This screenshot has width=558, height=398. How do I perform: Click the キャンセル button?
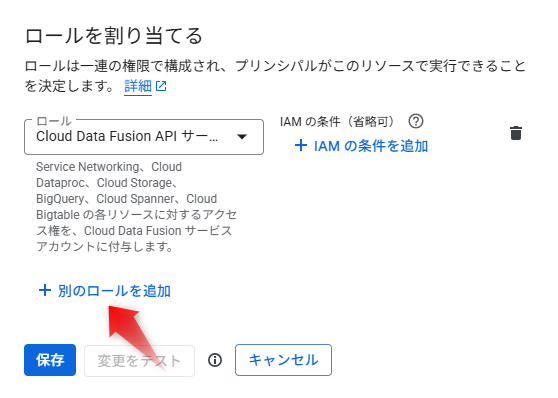pyautogui.click(x=283, y=360)
